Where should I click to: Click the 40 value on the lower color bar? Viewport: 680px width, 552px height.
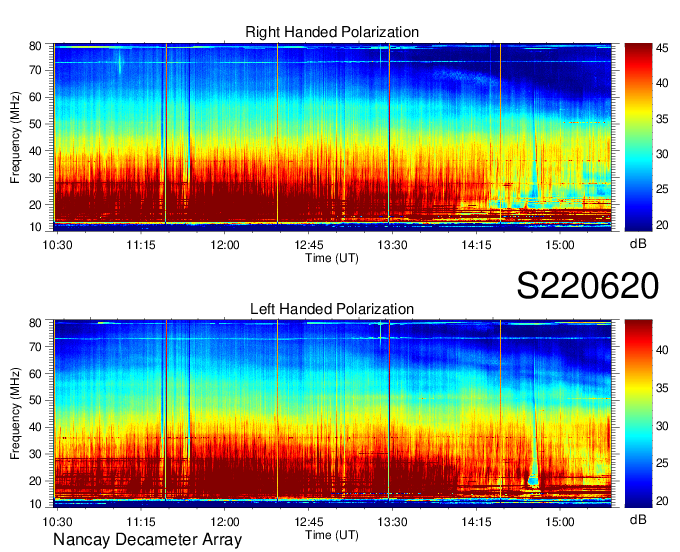(x=662, y=350)
